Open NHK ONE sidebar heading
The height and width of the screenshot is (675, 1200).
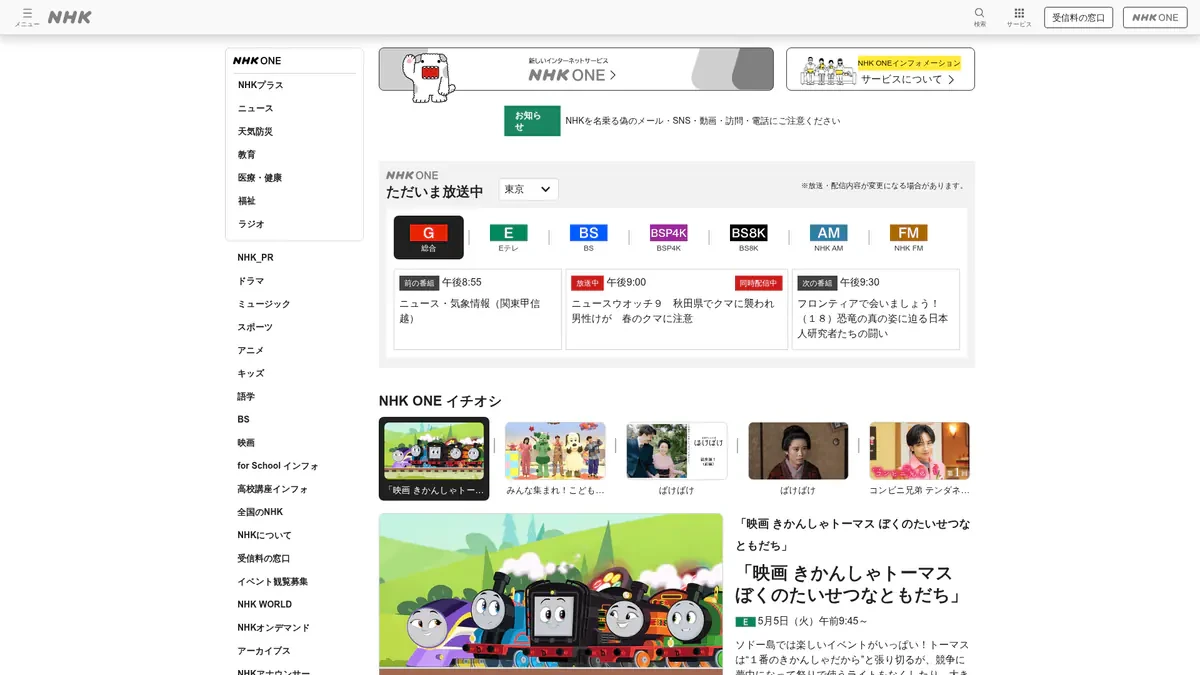tap(257, 61)
